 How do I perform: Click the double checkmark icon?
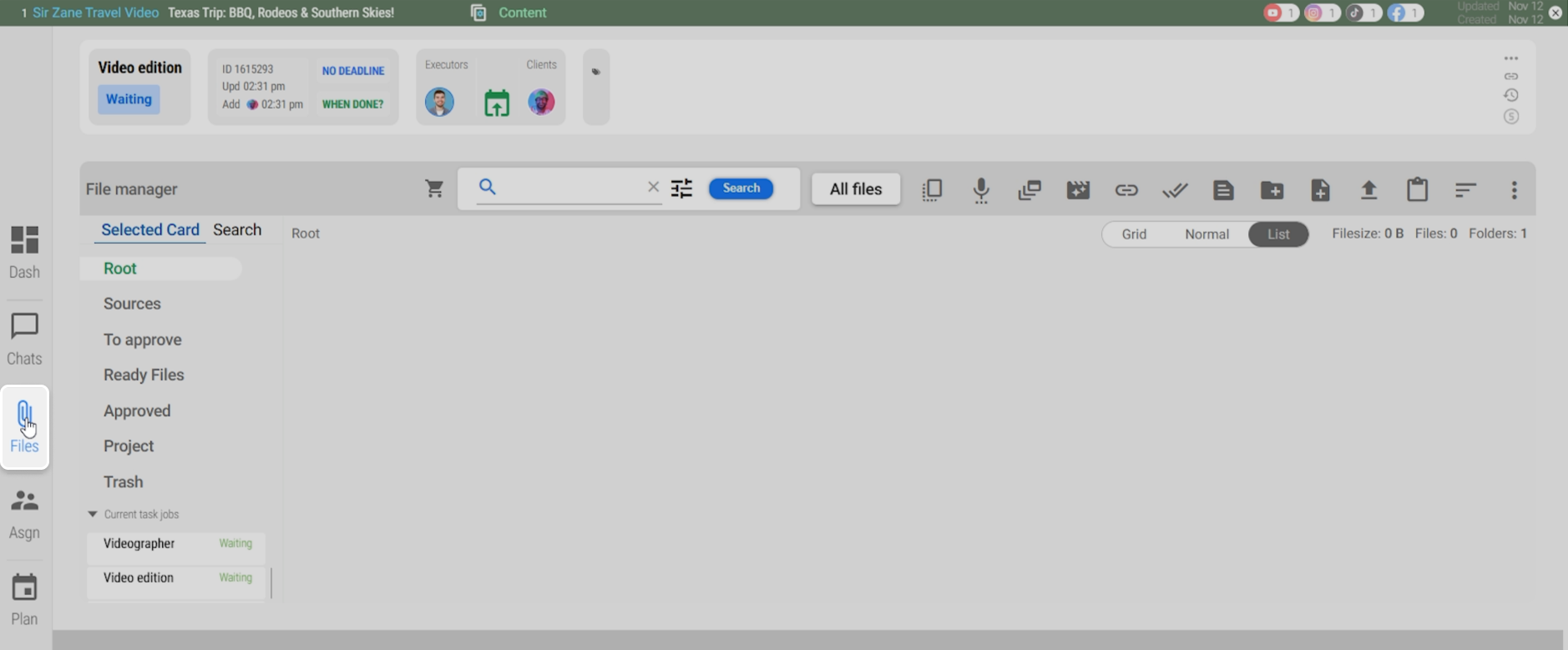coord(1175,190)
